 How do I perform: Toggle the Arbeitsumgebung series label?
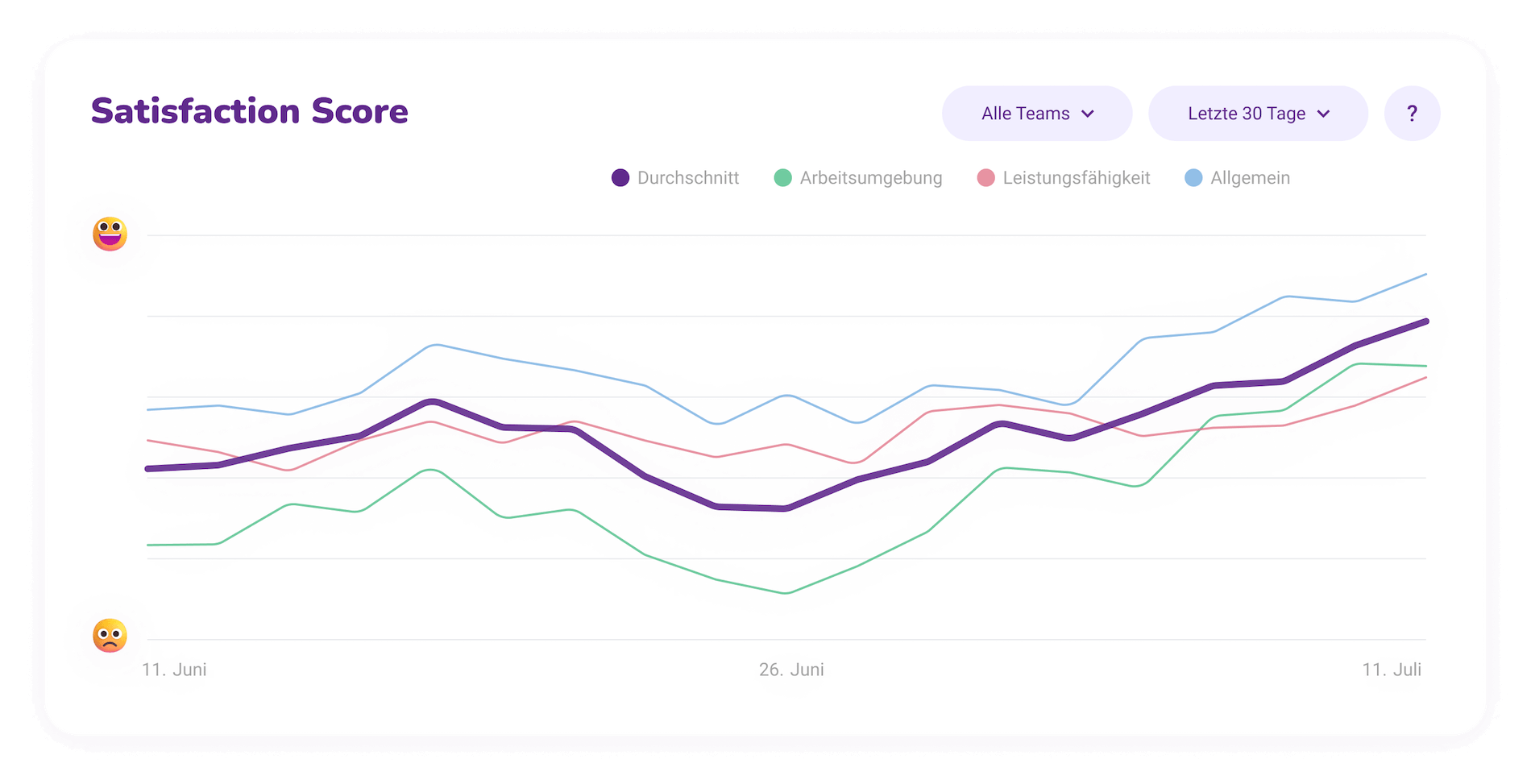870,178
